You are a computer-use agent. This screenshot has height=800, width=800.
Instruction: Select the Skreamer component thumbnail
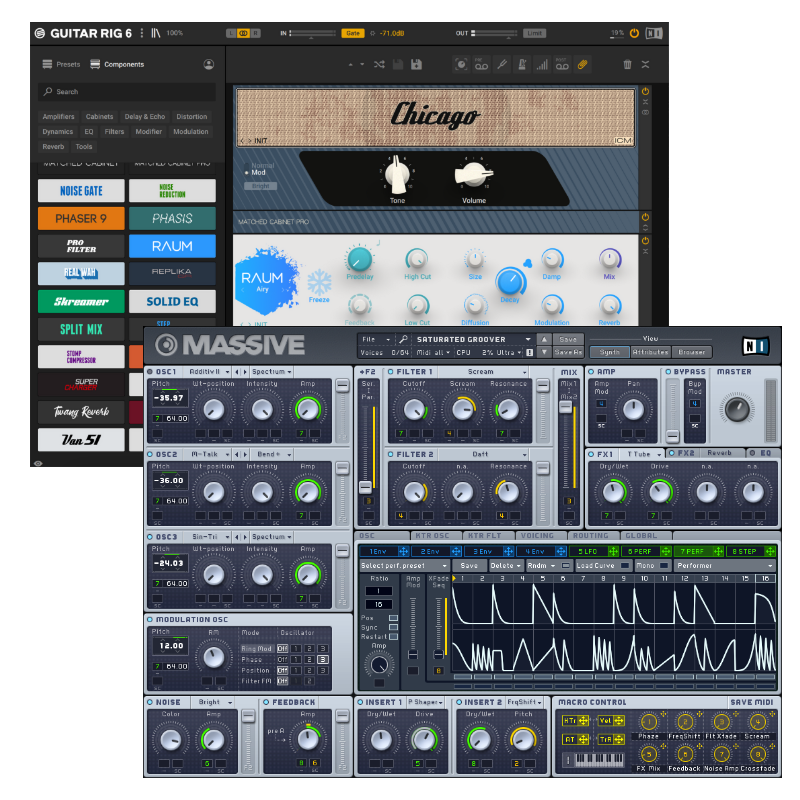click(81, 302)
